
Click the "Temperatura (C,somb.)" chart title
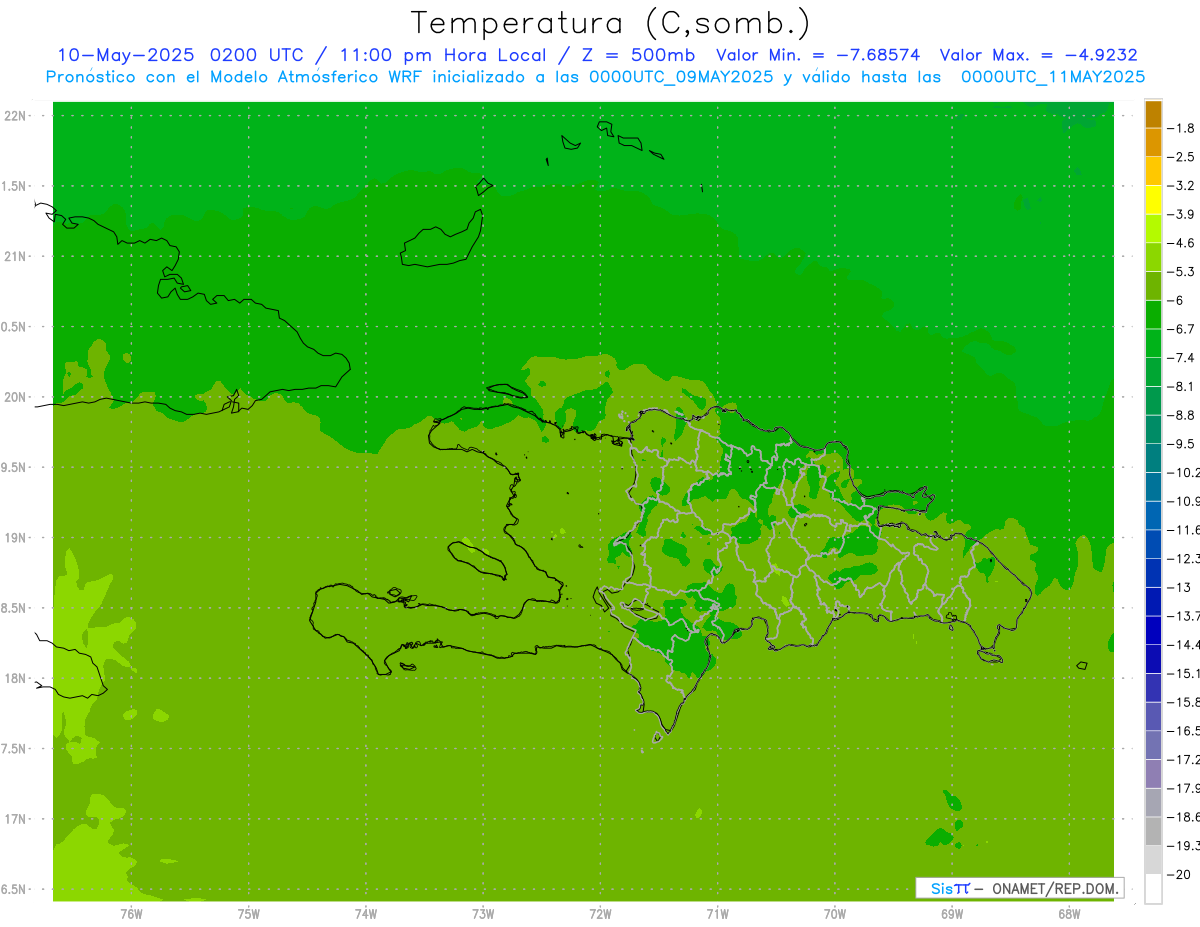point(611,23)
